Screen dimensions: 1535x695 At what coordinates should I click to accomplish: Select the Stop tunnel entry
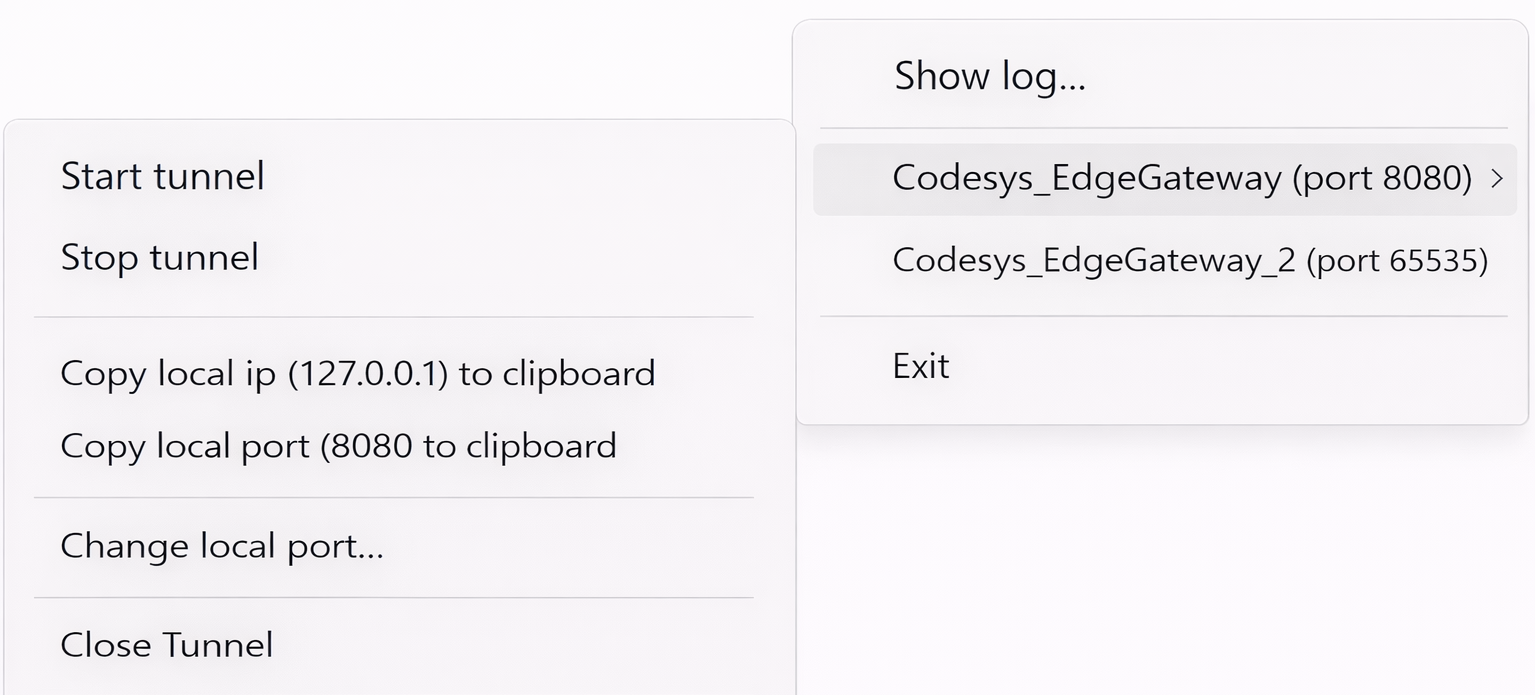pos(160,258)
